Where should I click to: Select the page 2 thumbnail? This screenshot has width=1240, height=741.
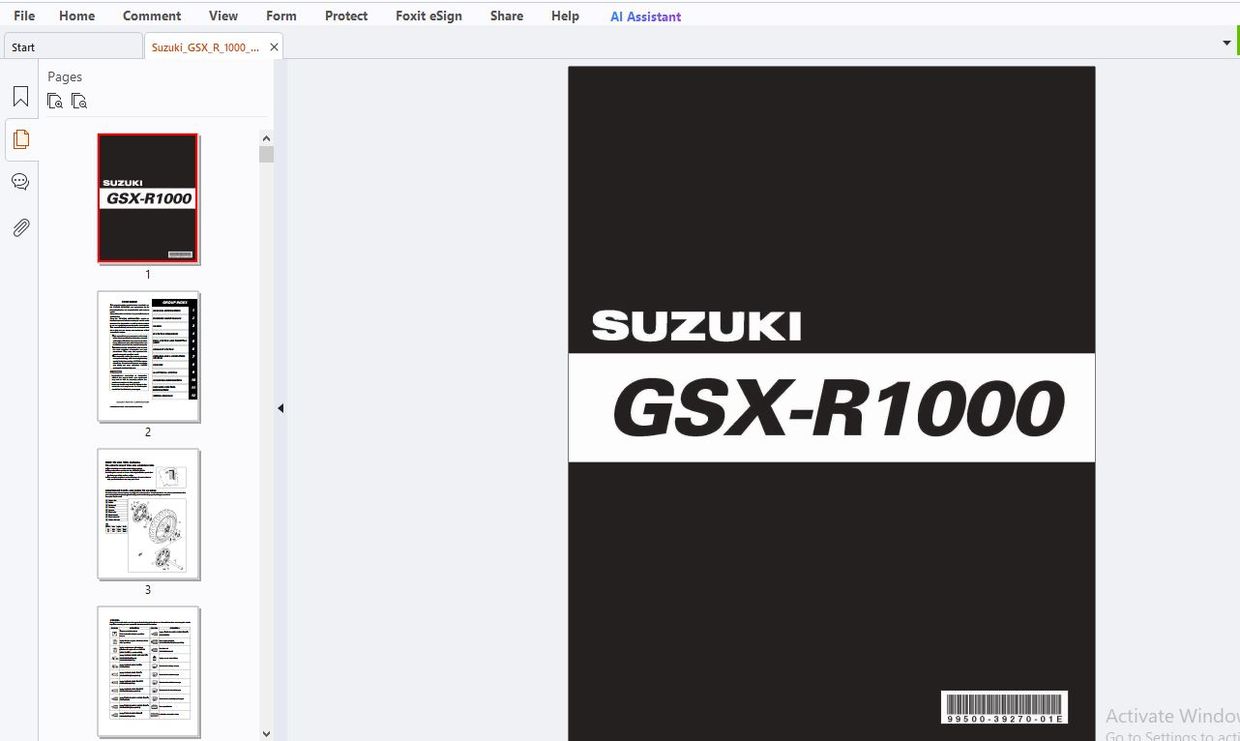tap(148, 356)
